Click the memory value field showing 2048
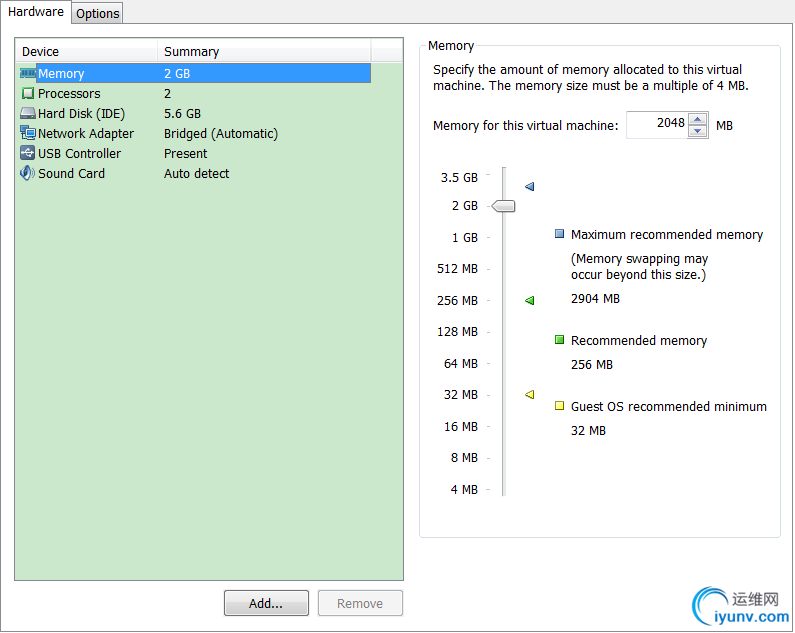 [x=658, y=125]
